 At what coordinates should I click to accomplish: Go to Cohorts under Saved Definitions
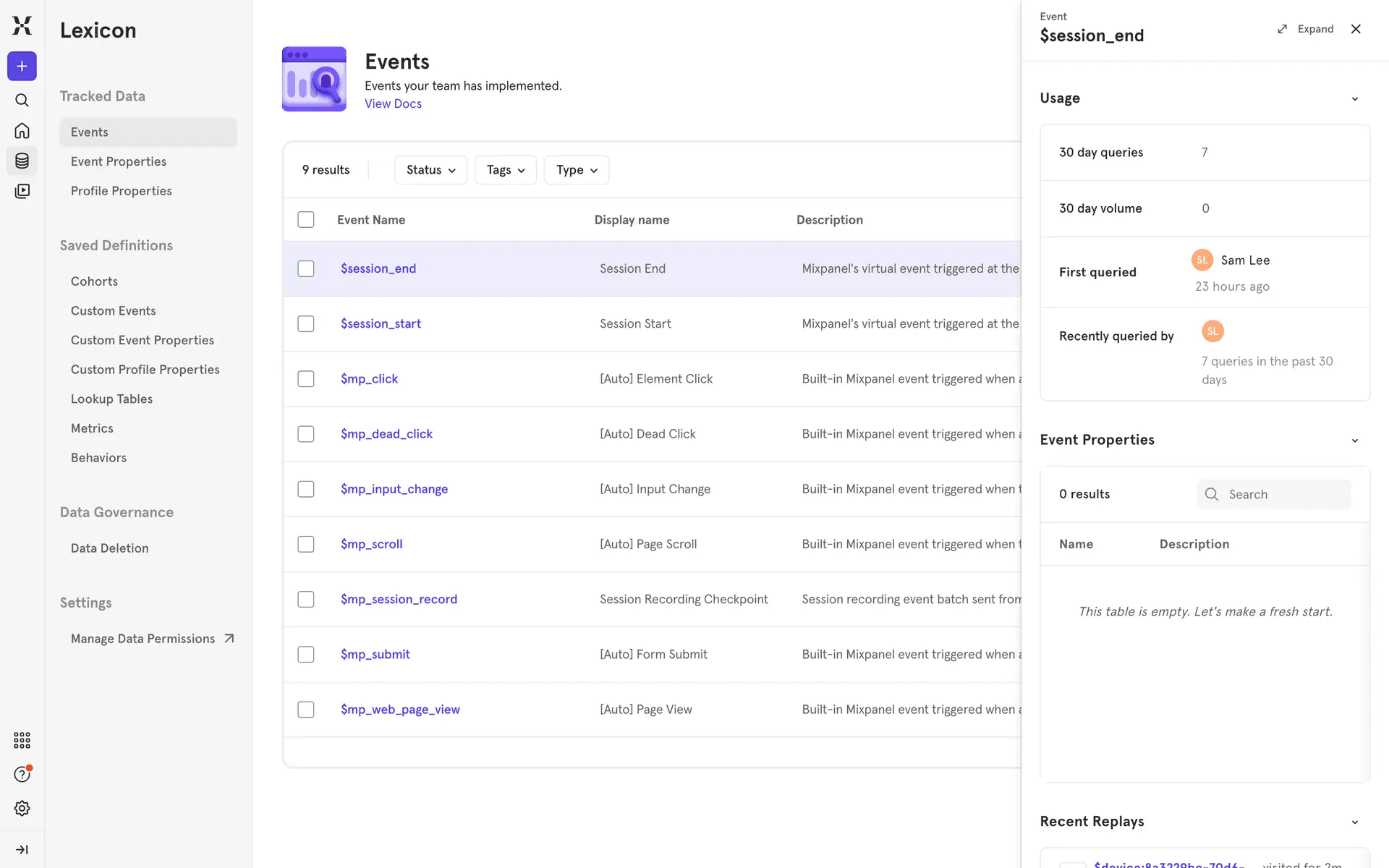(94, 281)
